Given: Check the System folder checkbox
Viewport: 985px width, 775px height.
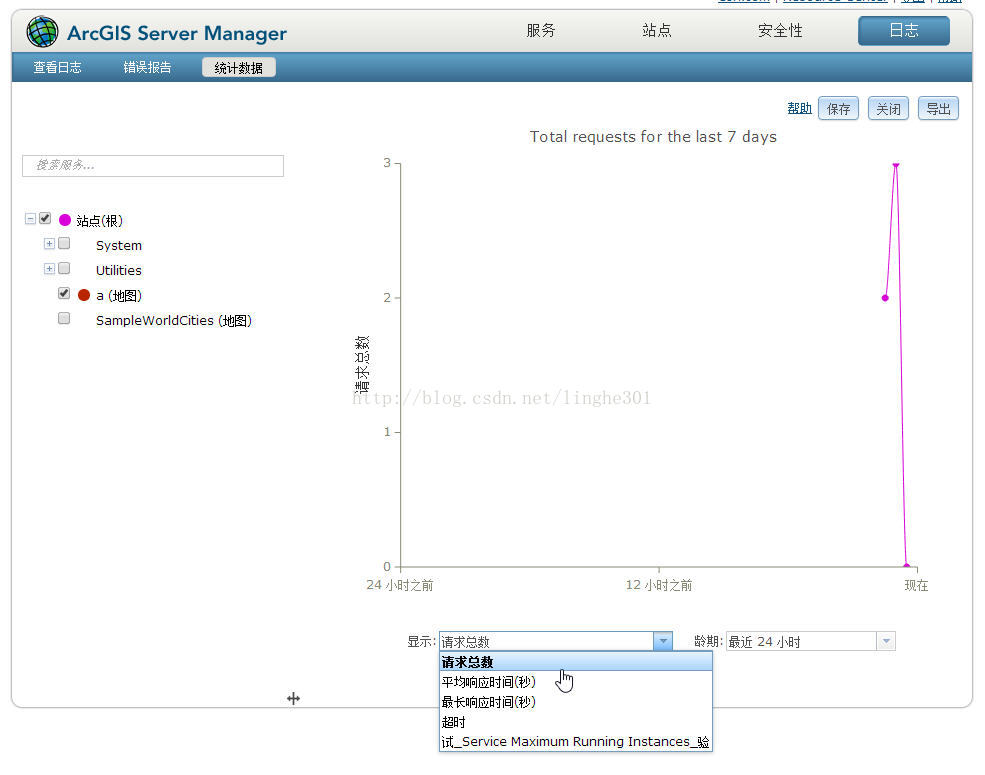Looking at the screenshot, I should (64, 244).
